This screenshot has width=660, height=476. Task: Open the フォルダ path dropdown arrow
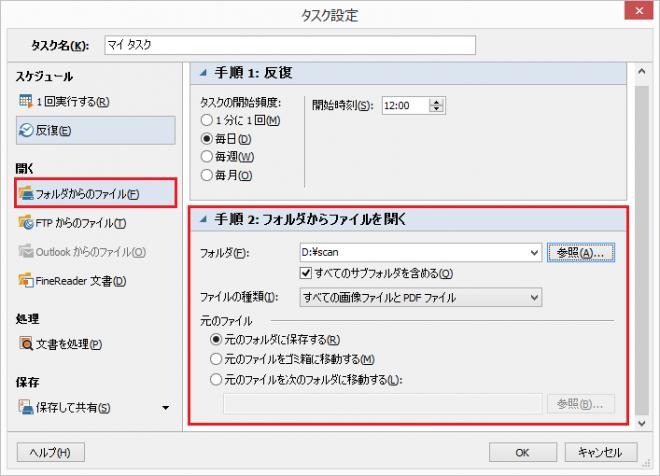click(534, 253)
